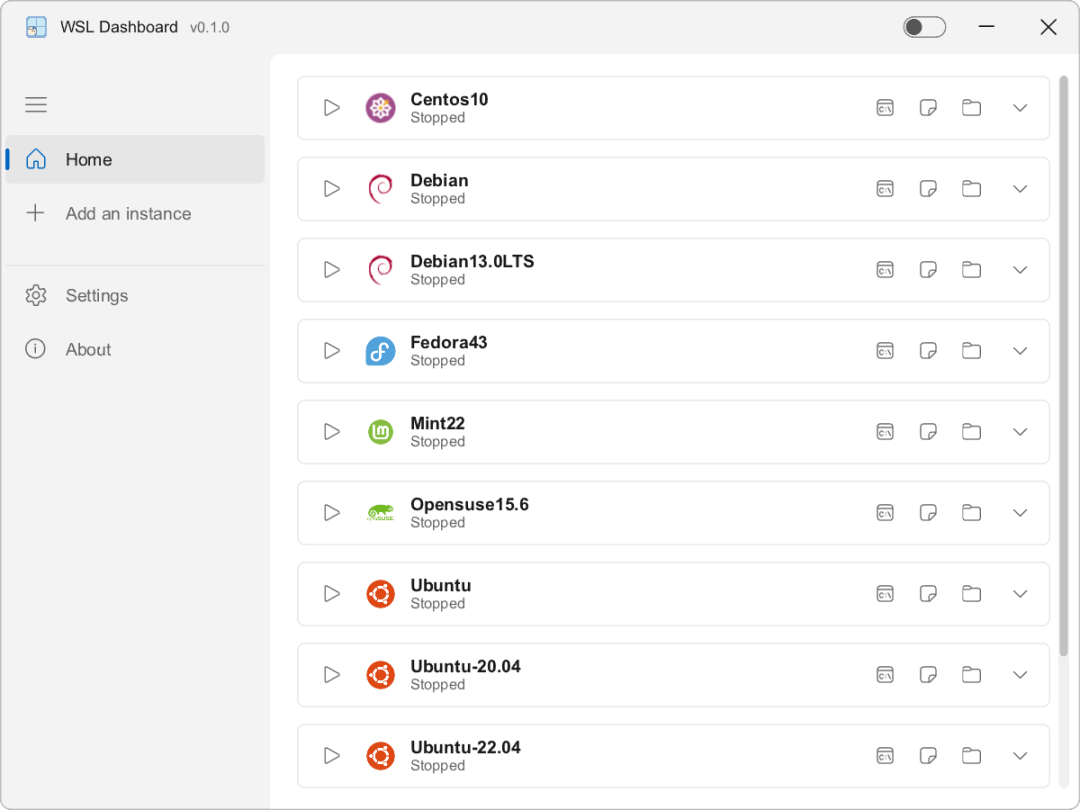This screenshot has width=1080, height=810.
Task: Click the note icon for Ubuntu-22.04
Action: 928,756
